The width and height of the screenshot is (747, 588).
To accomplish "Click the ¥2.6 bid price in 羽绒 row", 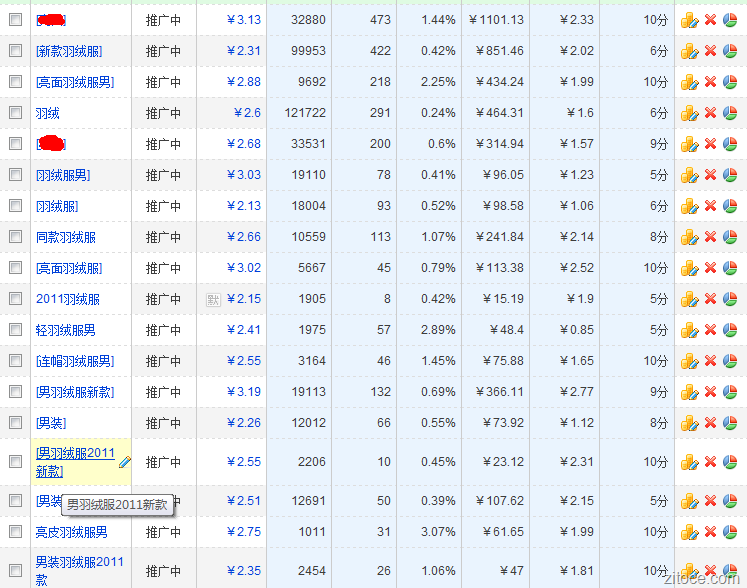I will click(247, 113).
